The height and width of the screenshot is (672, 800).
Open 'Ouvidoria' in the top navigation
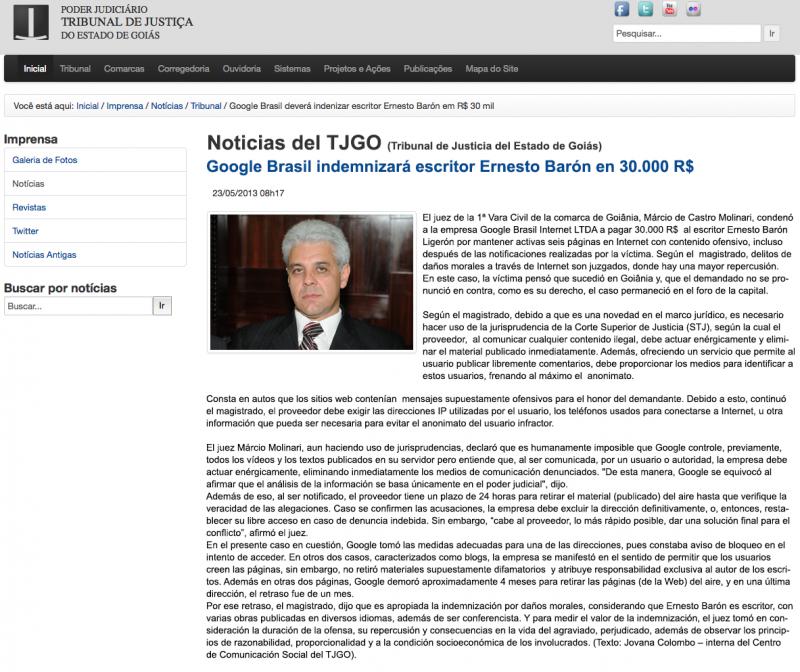[241, 68]
